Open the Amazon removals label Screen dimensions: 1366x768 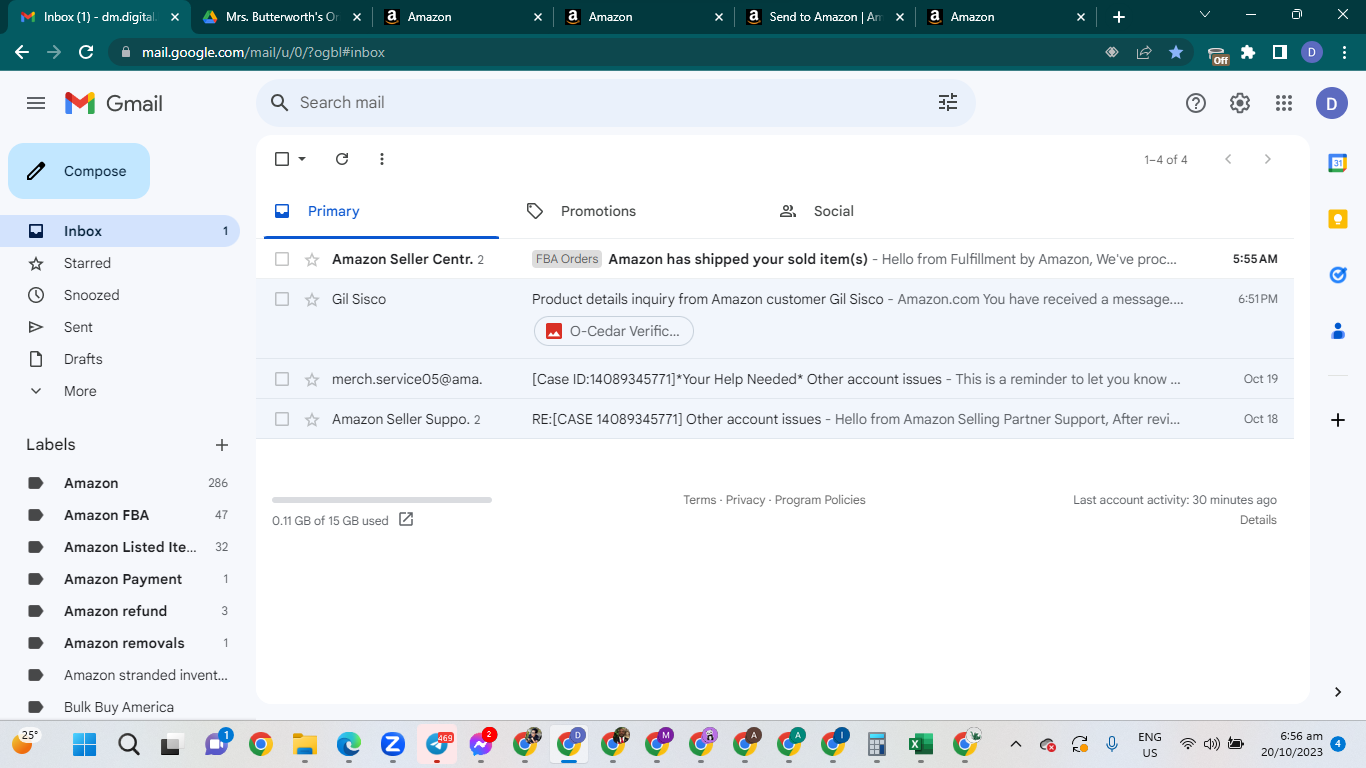(120, 643)
